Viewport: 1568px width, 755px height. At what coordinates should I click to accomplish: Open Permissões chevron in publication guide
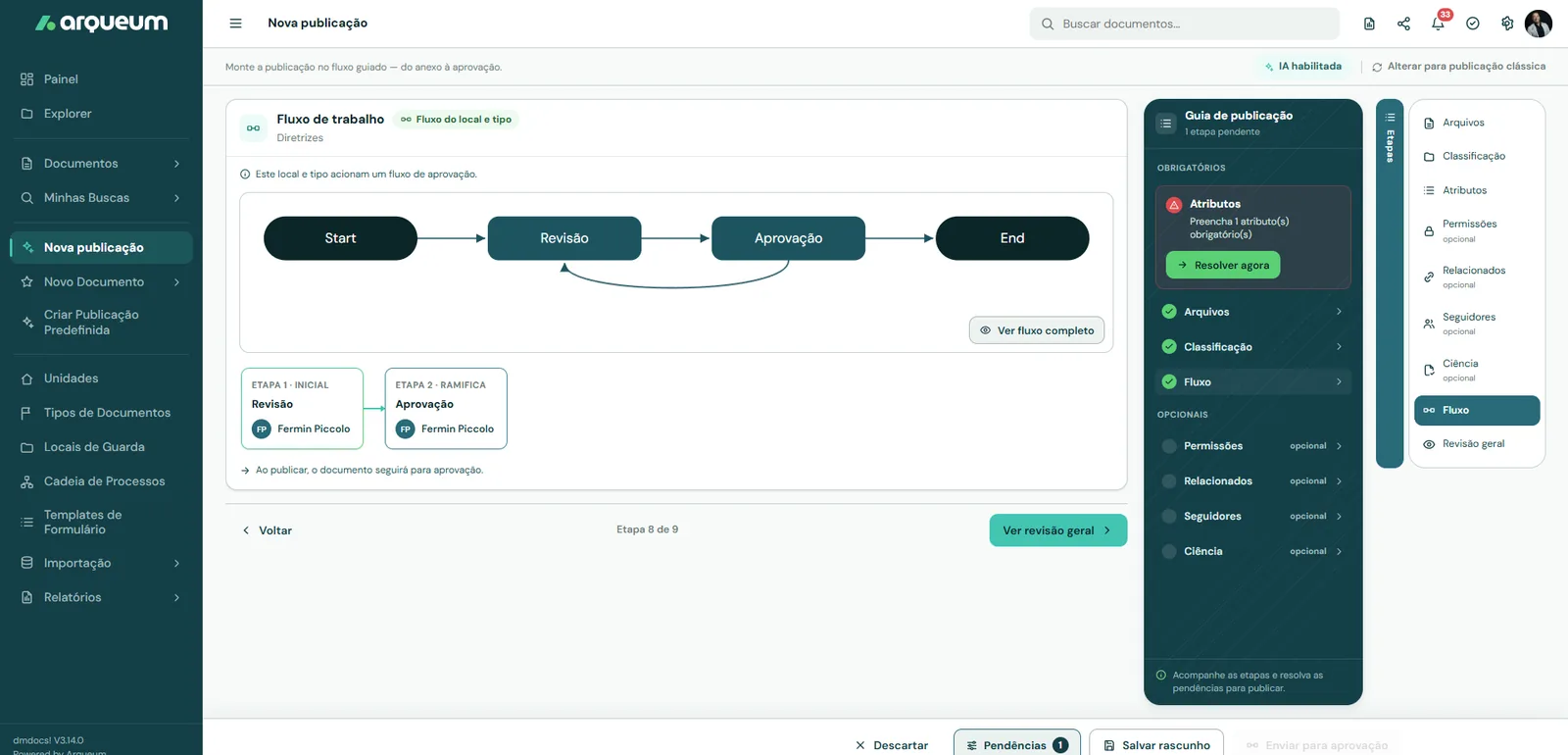tap(1339, 446)
